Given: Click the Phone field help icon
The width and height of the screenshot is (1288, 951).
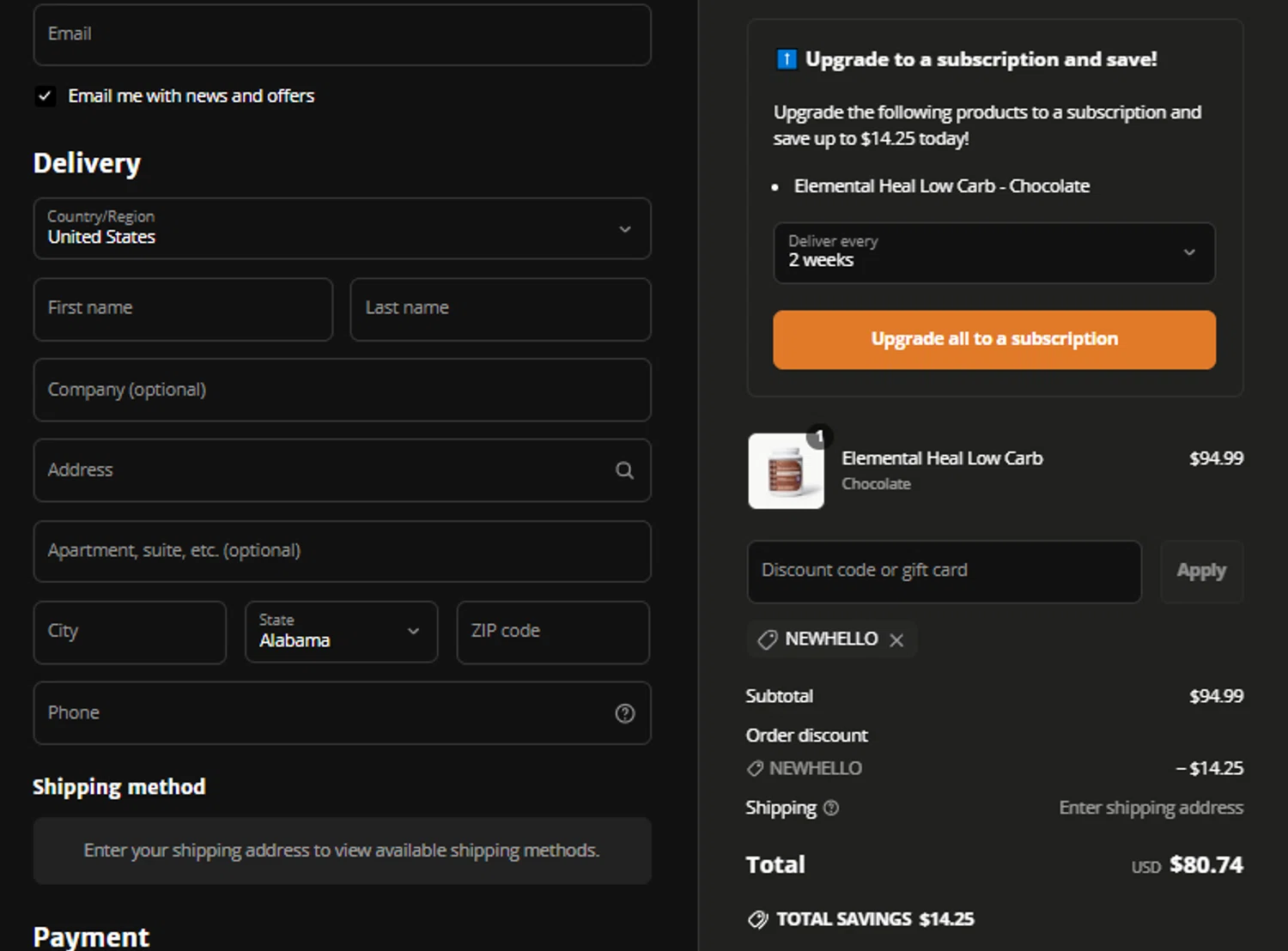Looking at the screenshot, I should [625, 713].
